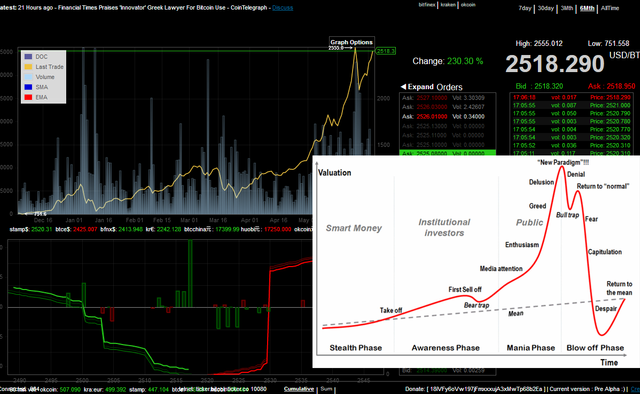
Task: Switch exchange to bitfinex
Action: tap(427, 5)
